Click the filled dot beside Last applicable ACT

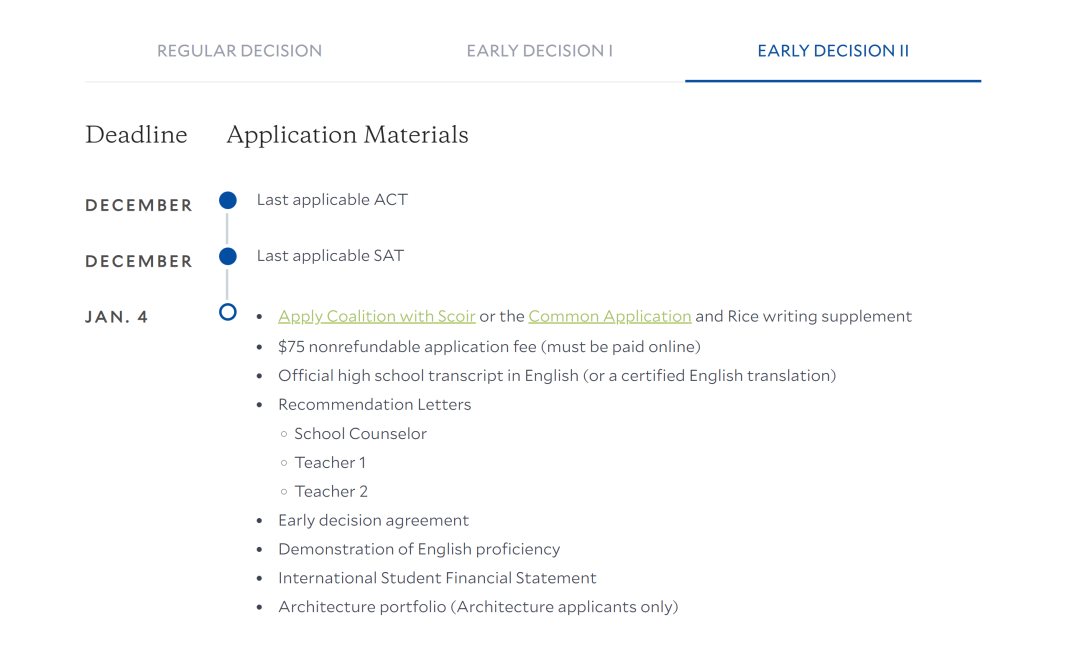tap(228, 200)
